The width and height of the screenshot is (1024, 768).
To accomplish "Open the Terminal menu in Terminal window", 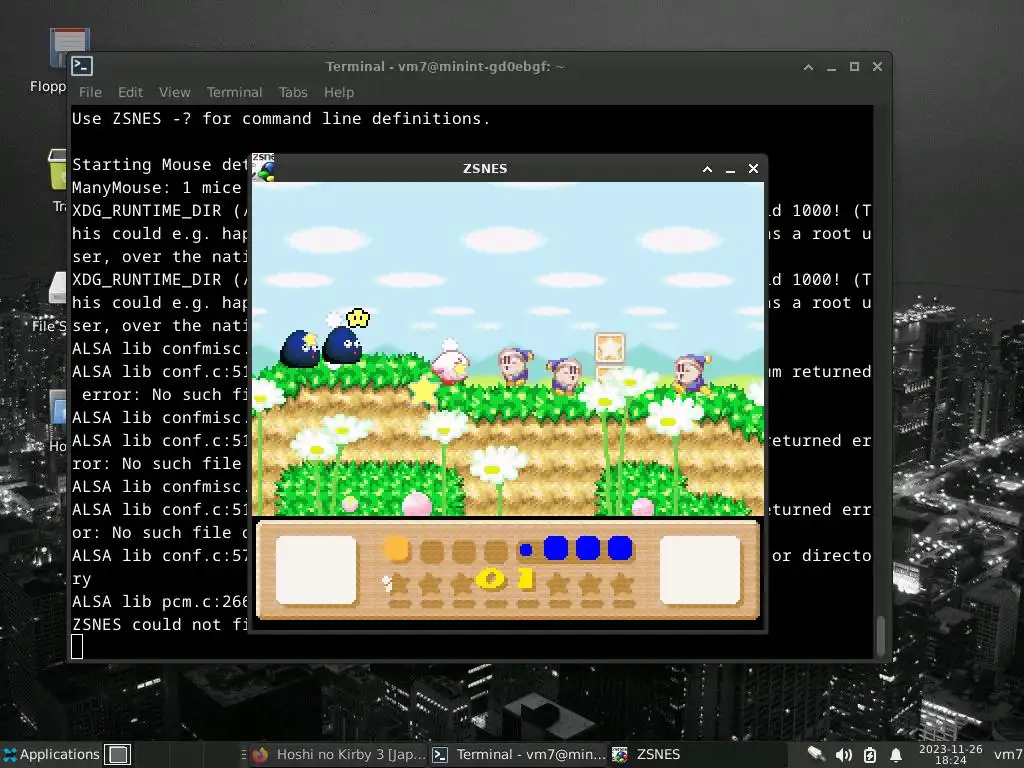I will [x=234, y=92].
